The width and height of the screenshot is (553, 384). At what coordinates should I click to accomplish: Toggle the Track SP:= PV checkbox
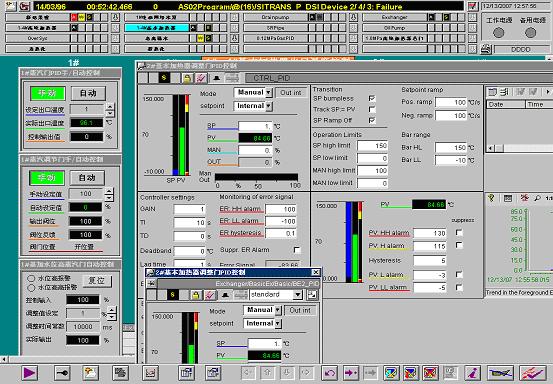click(x=372, y=109)
